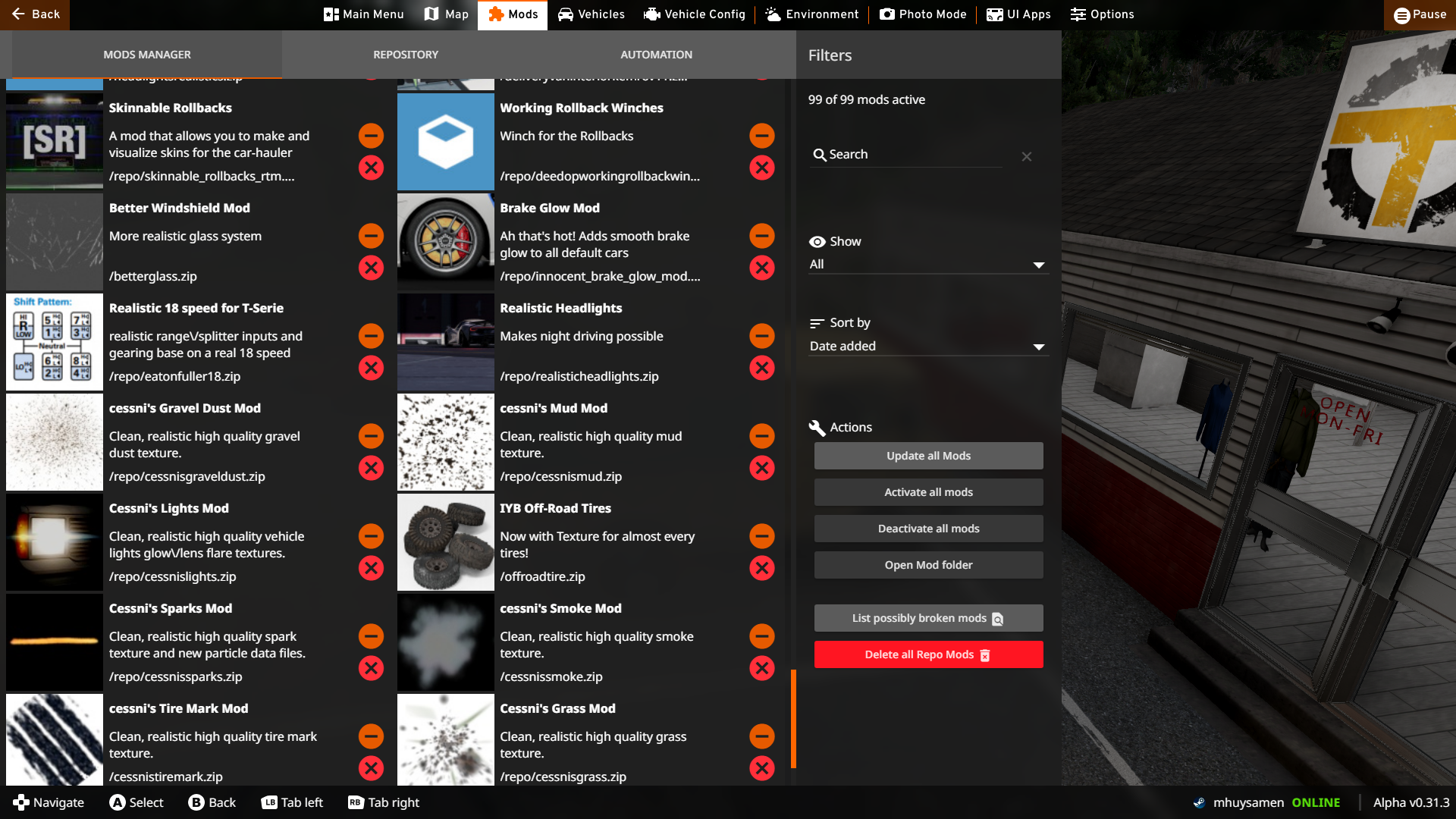Viewport: 1456px width, 819px height.
Task: Open Vehicle Config
Action: [x=695, y=14]
